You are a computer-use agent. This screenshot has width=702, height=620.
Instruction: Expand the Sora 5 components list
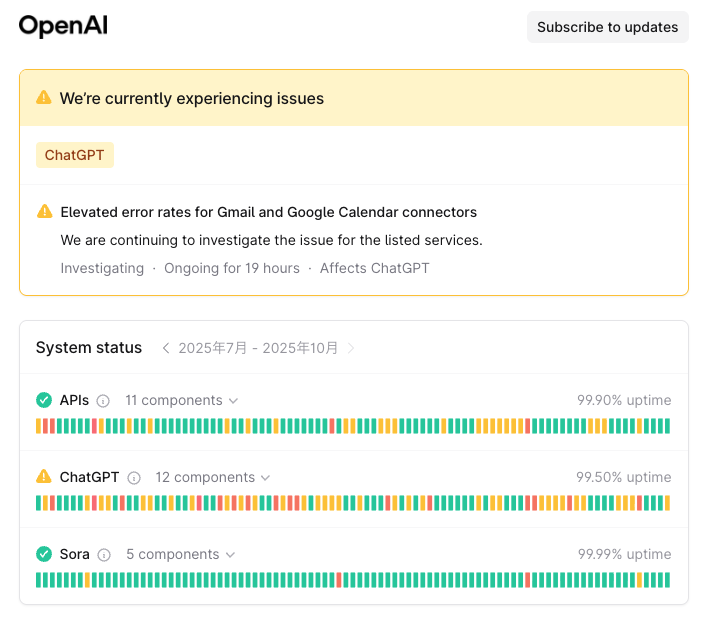click(180, 554)
